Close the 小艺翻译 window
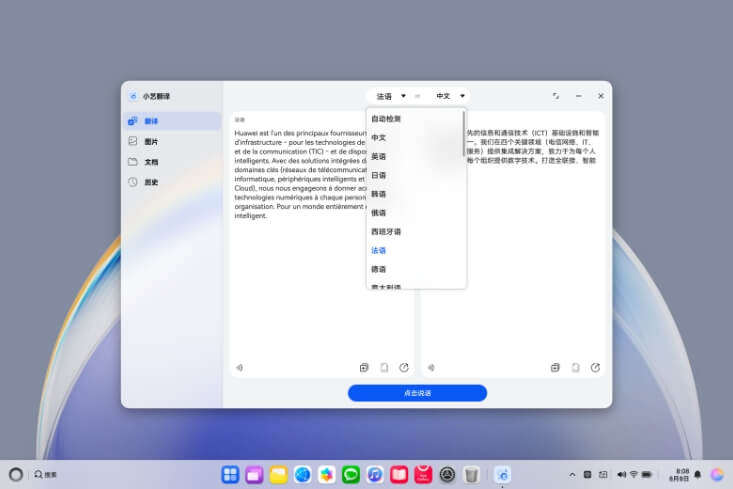This screenshot has width=733, height=489. point(601,96)
